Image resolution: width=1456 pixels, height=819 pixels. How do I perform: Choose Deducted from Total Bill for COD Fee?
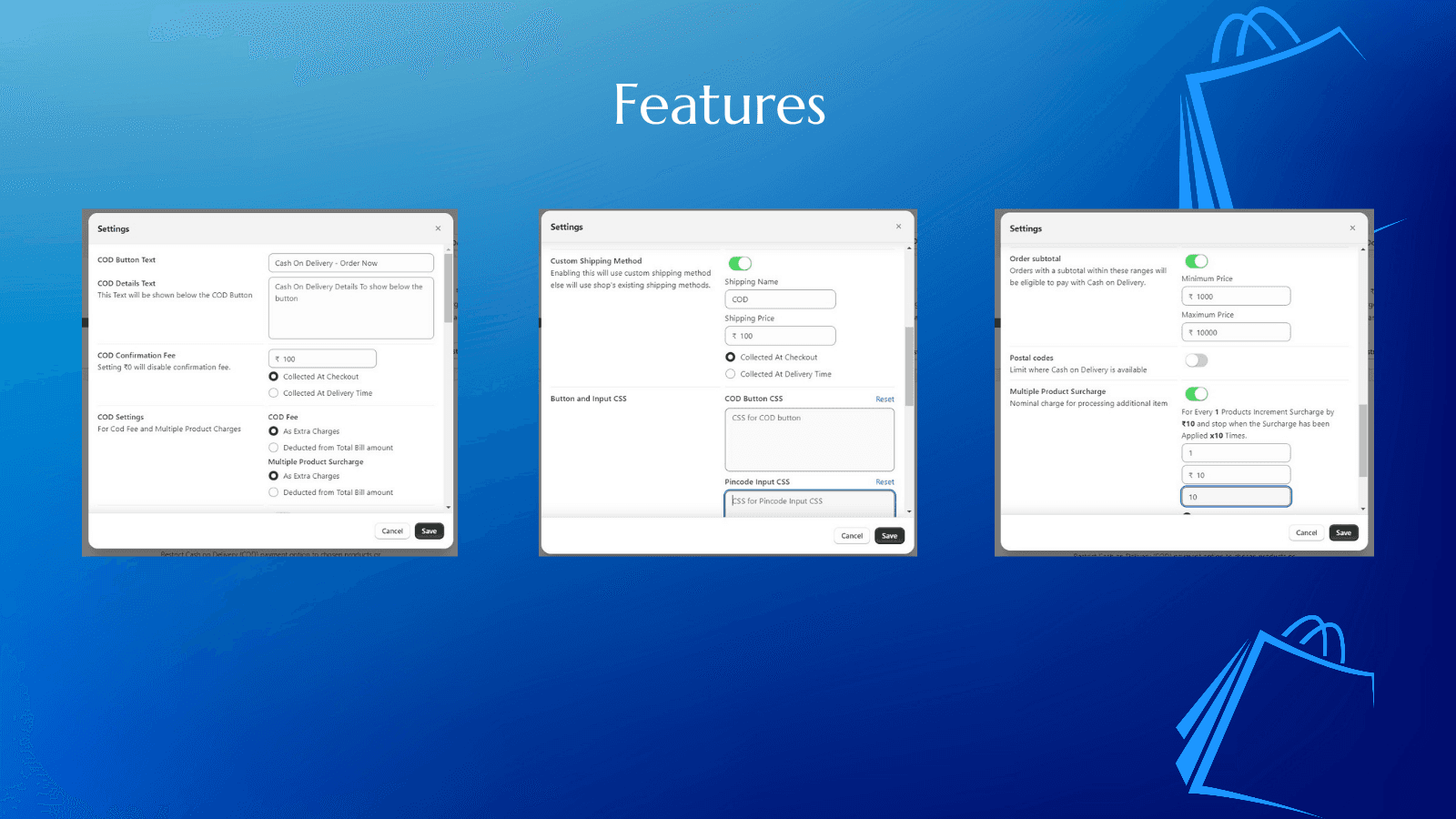click(x=274, y=448)
